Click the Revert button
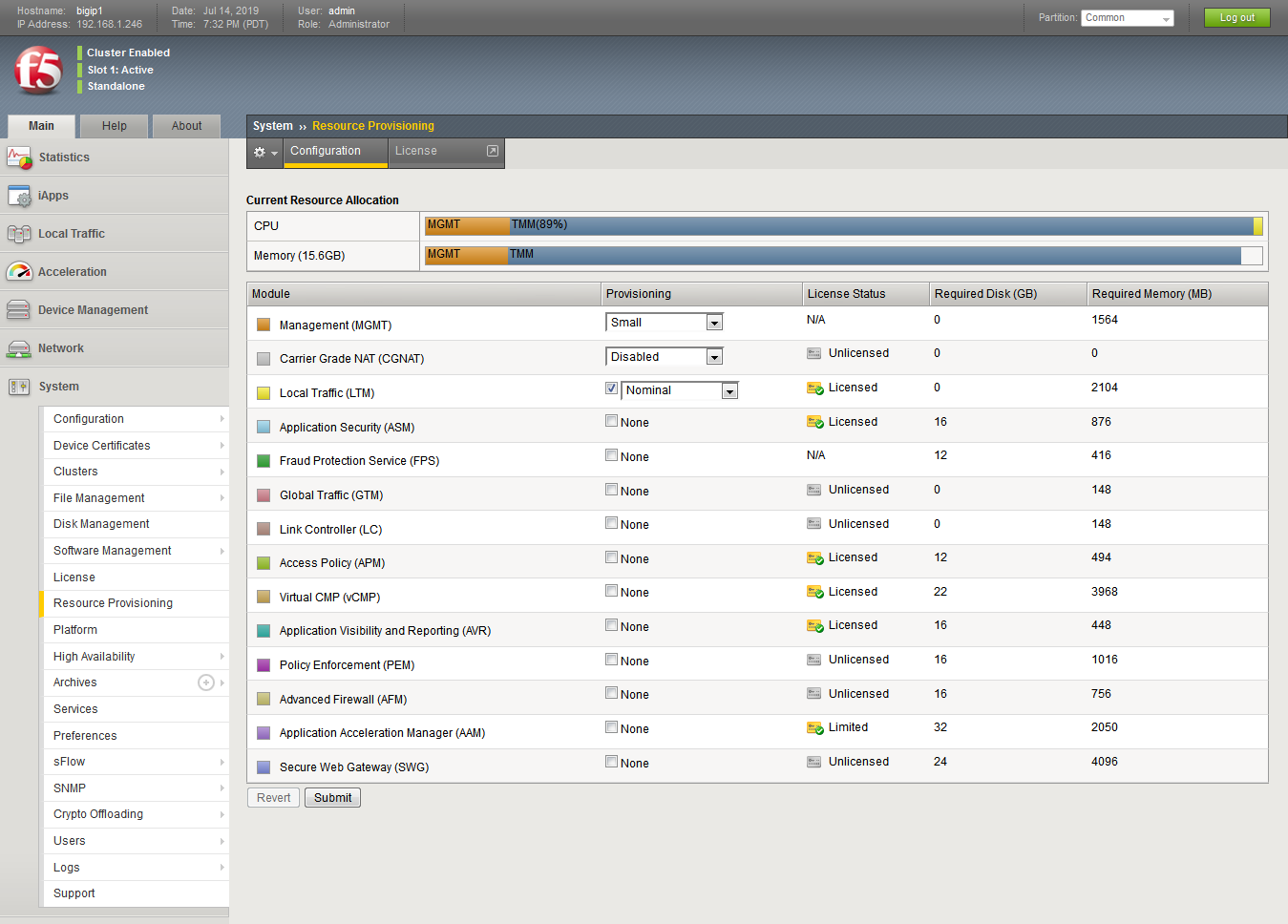Viewport: 1288px width, 924px height. click(x=274, y=798)
